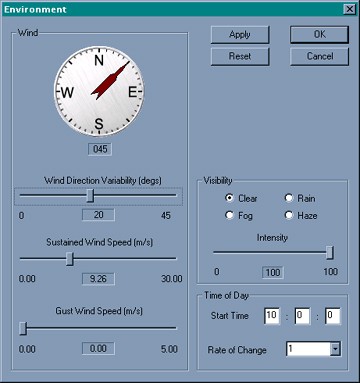Click the Sustained Wind Speed slider thumb
Viewport: 360px width, 383px height.
pos(70,259)
